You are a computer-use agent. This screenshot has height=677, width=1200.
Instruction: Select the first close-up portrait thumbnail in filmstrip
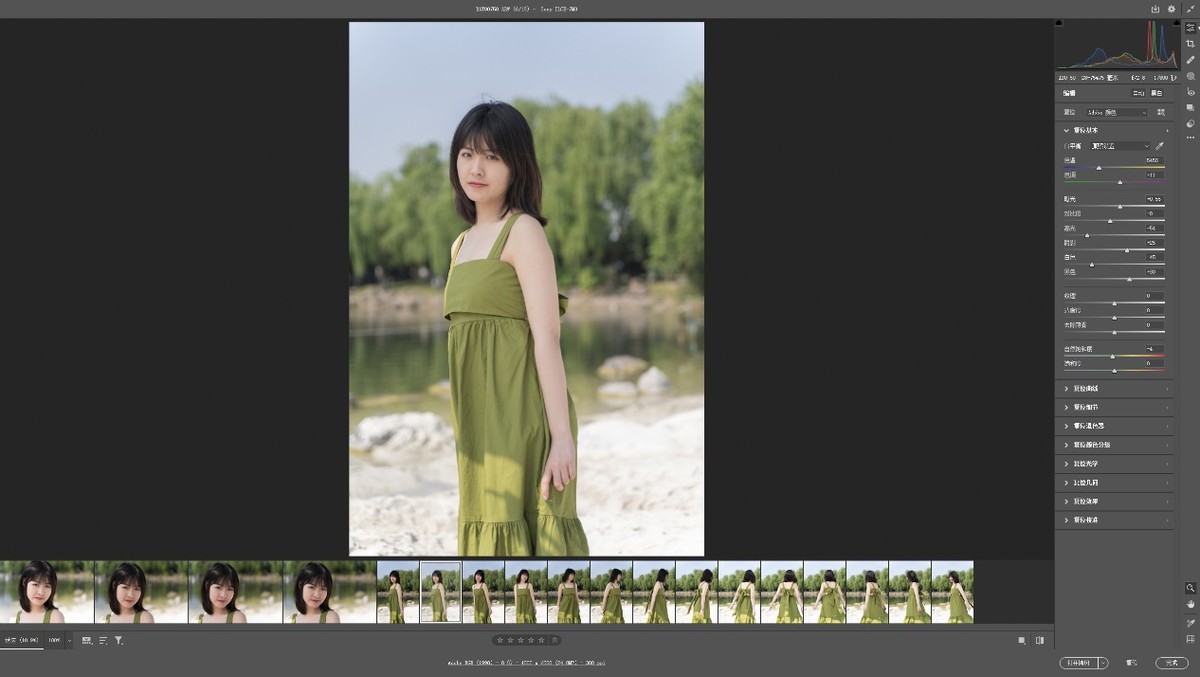coord(47,592)
